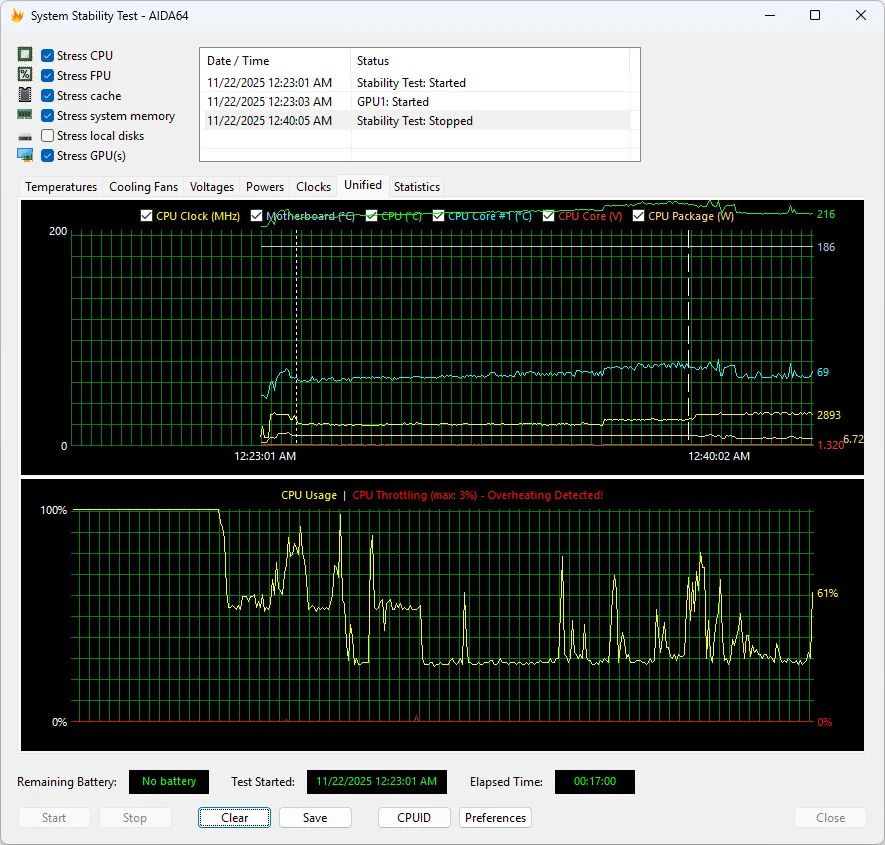
Task: Click the AIDA64 flame icon in the title bar
Action: [16, 15]
